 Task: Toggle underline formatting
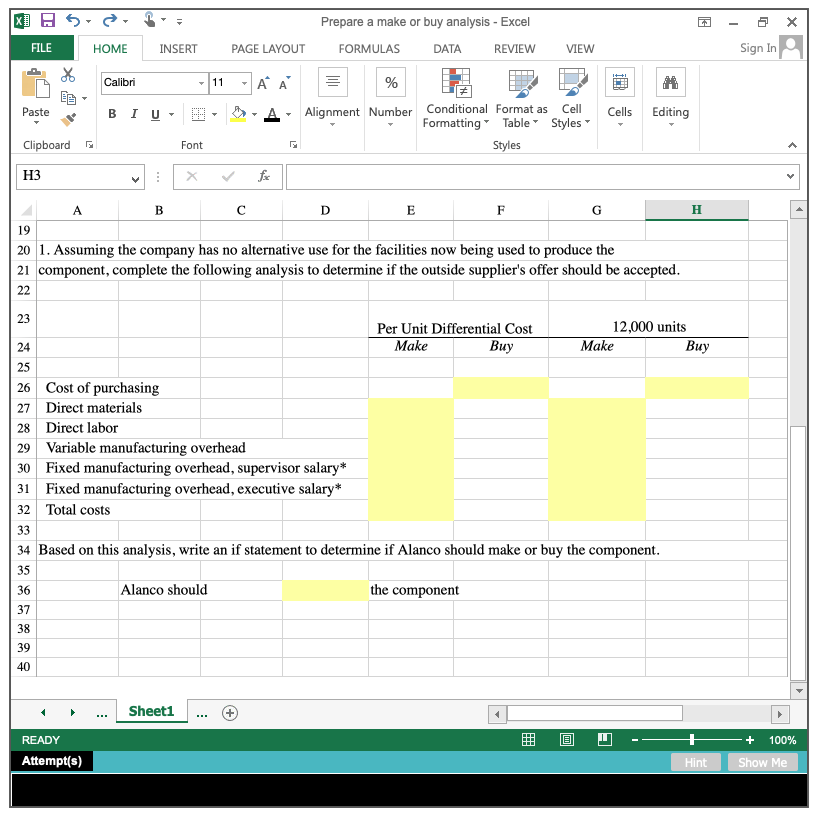coord(156,113)
